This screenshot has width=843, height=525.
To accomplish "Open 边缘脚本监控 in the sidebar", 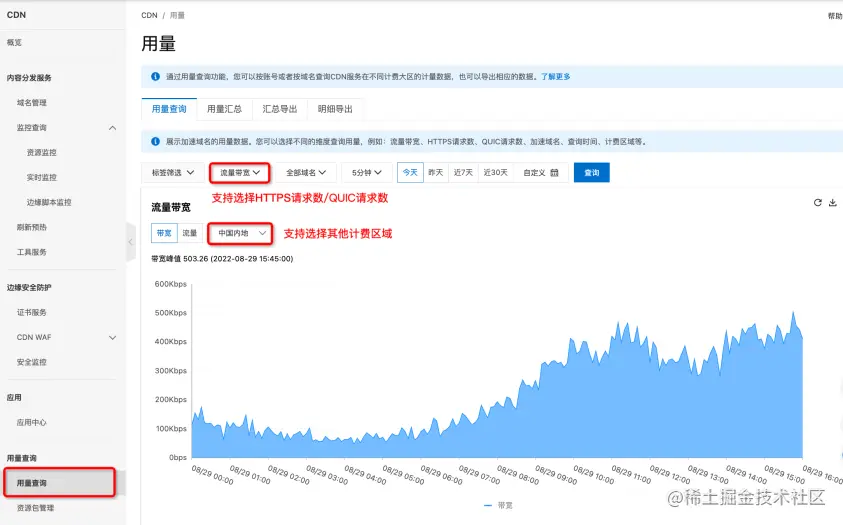I will pyautogui.click(x=49, y=203).
